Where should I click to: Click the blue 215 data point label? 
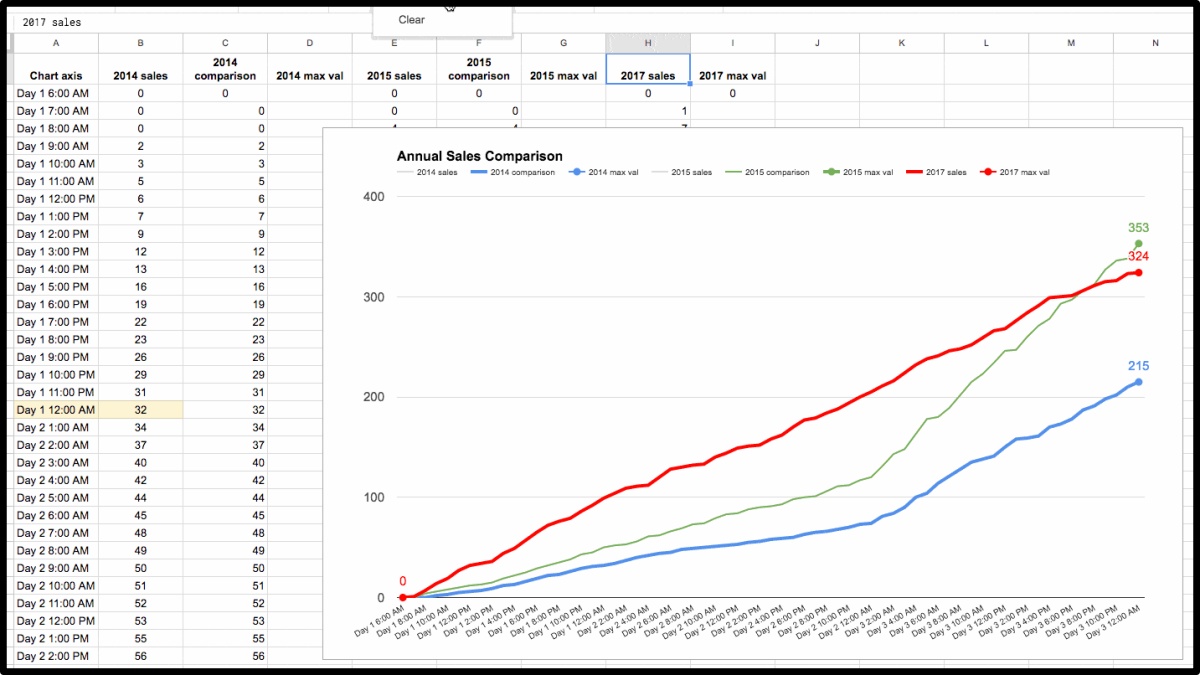(1138, 366)
